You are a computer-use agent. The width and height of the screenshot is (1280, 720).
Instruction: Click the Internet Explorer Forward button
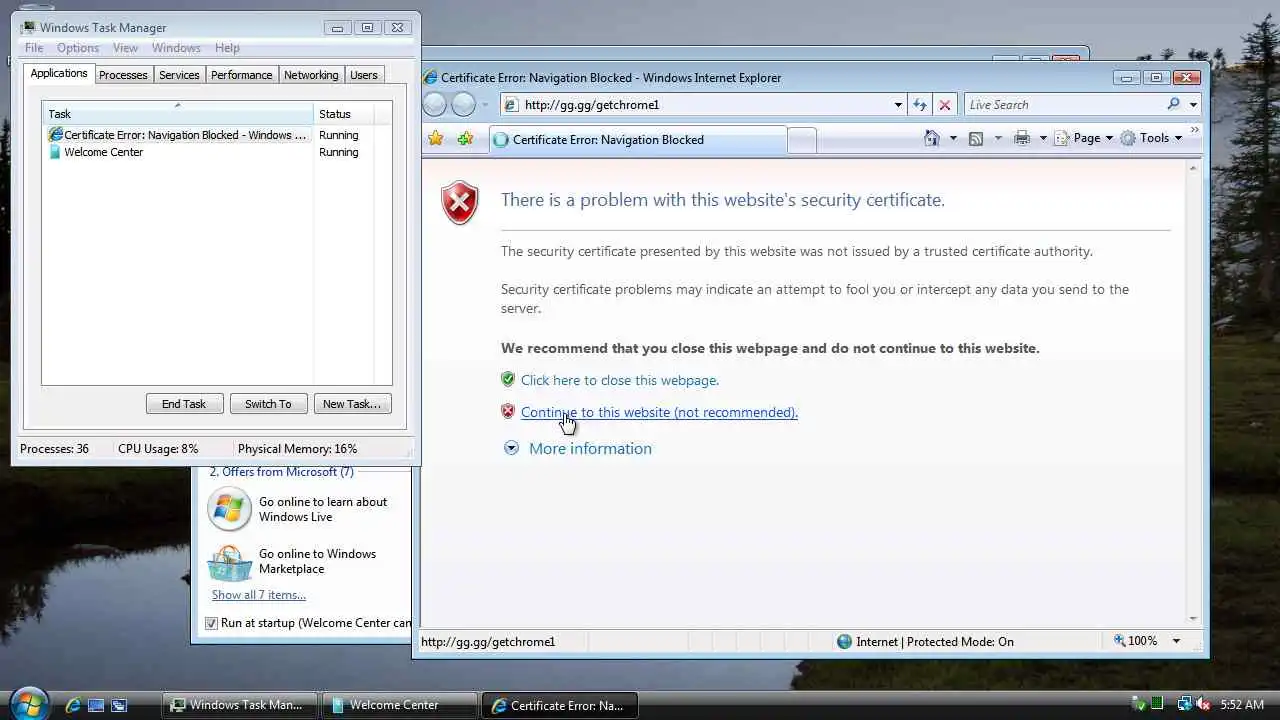pos(463,104)
